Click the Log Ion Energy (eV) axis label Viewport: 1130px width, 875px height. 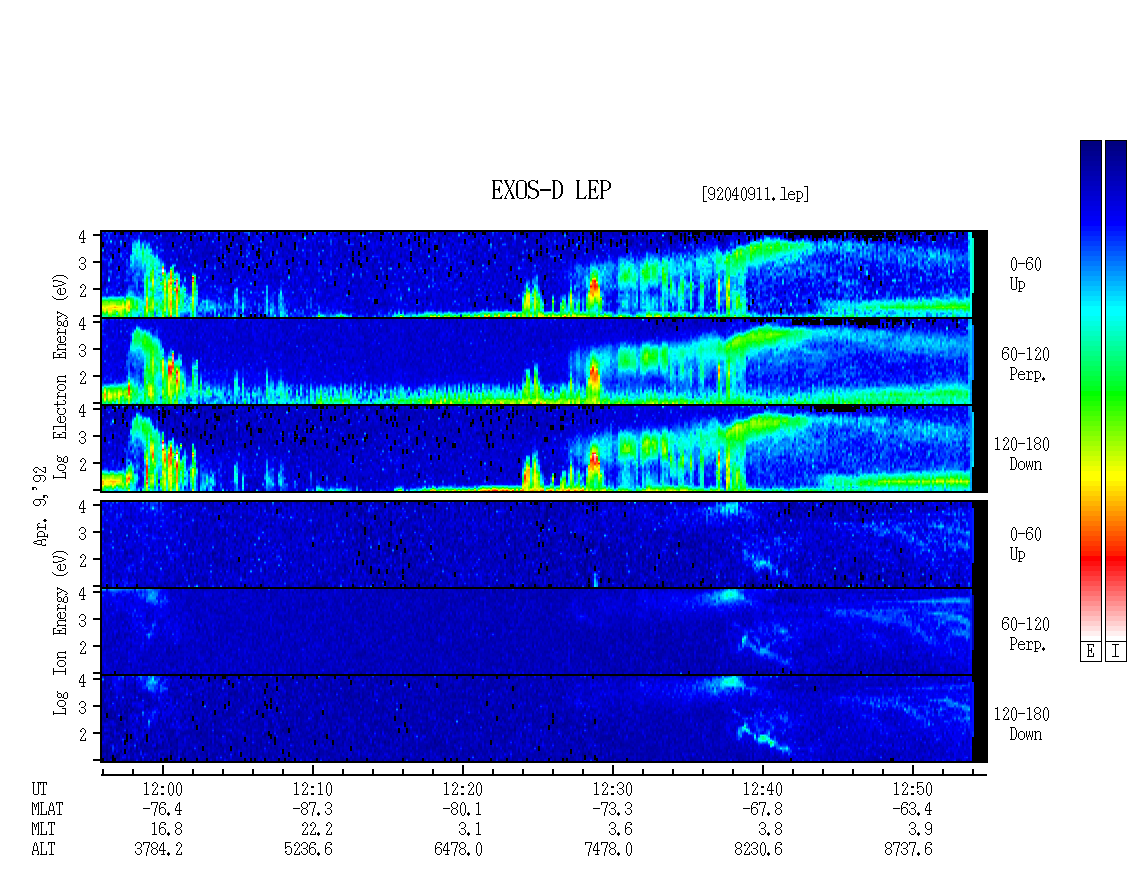tap(61, 632)
